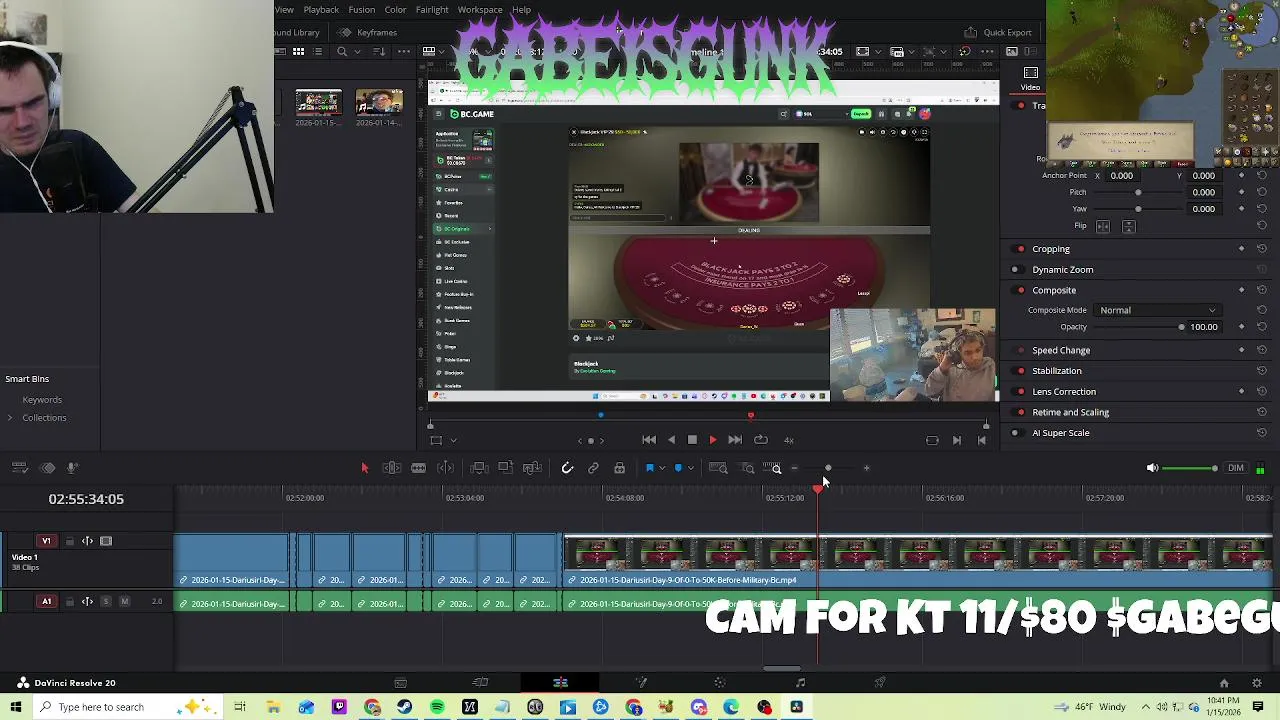Click the timeline zoom slider handle
The image size is (1280, 720).
(828, 468)
